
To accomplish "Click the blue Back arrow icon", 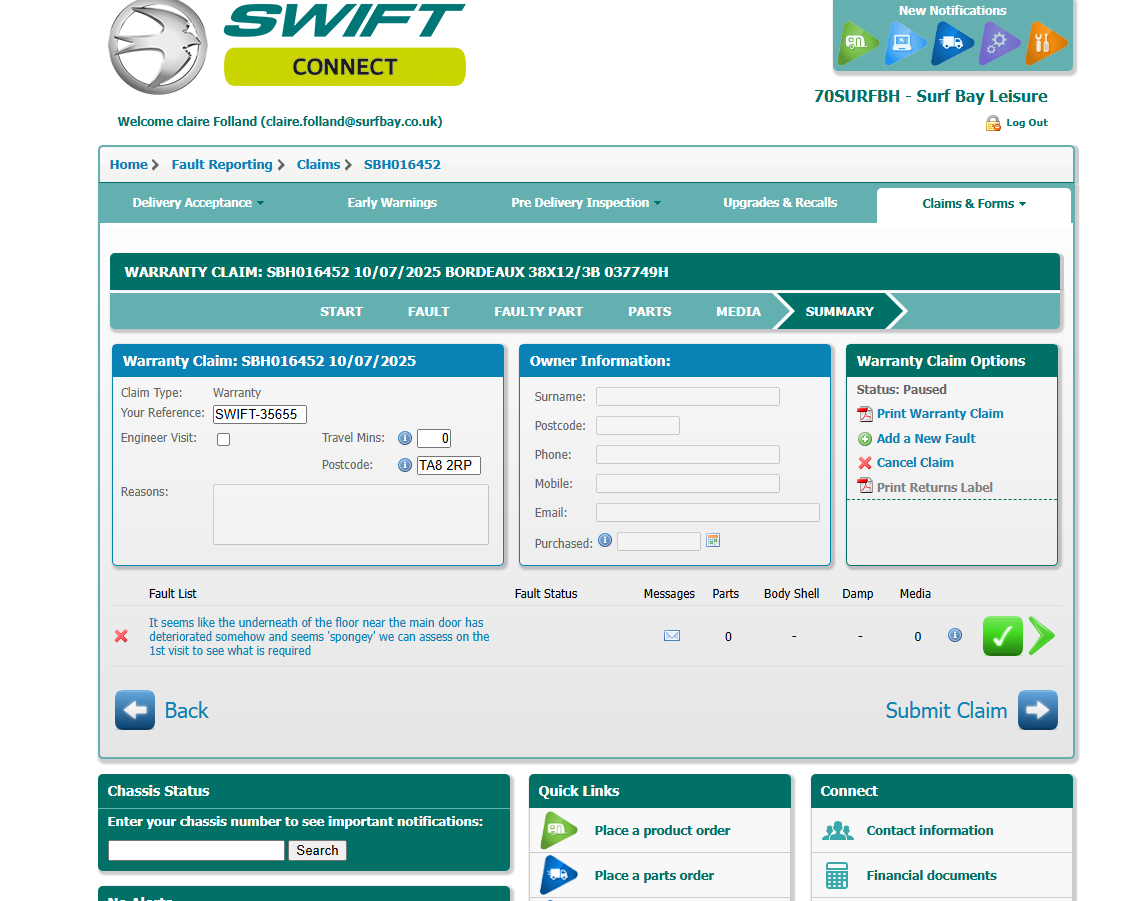I will coord(135,710).
